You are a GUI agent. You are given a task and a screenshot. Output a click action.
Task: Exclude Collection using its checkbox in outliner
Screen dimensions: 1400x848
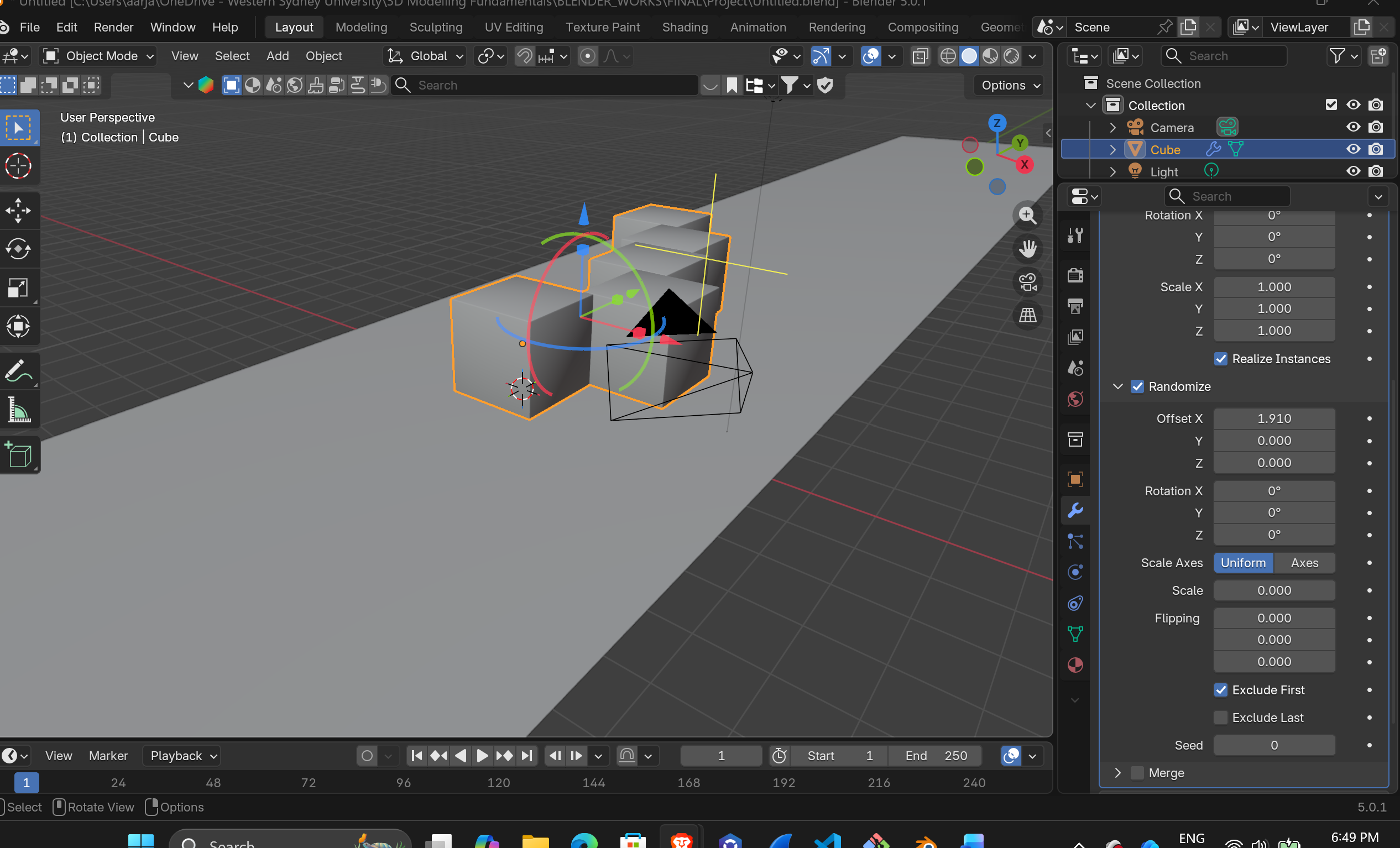(x=1331, y=105)
